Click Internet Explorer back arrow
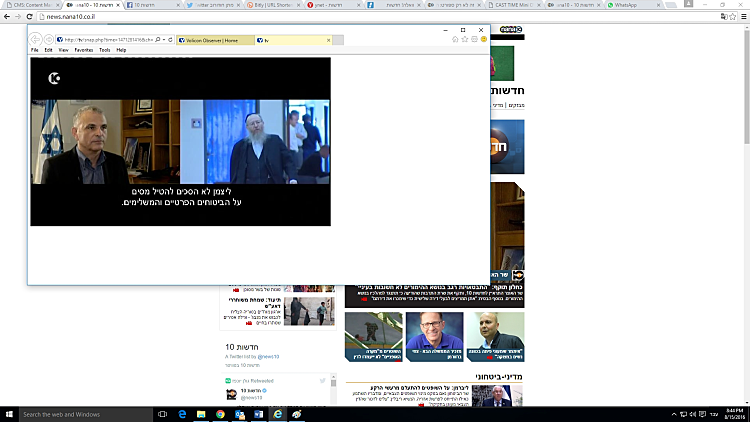Image resolution: width=750 pixels, height=422 pixels. click(x=35, y=40)
